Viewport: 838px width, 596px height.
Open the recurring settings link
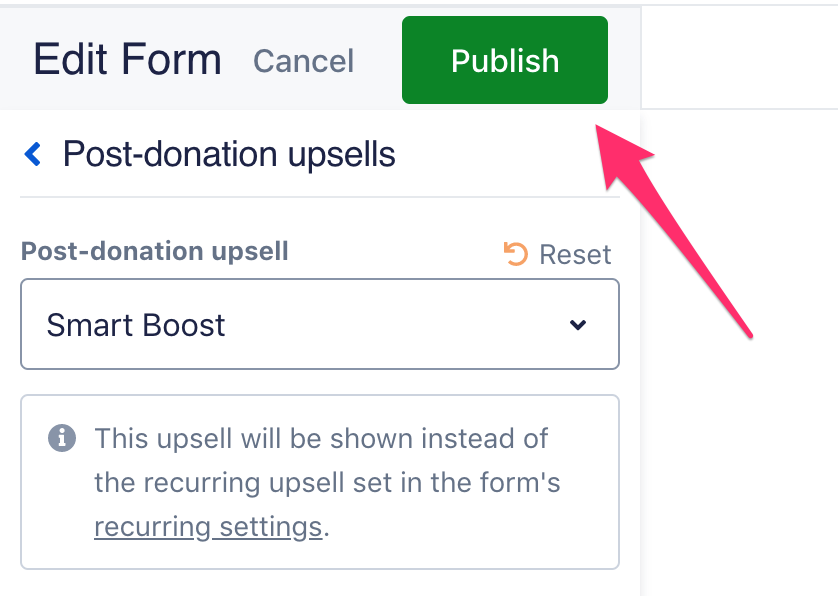(208, 526)
